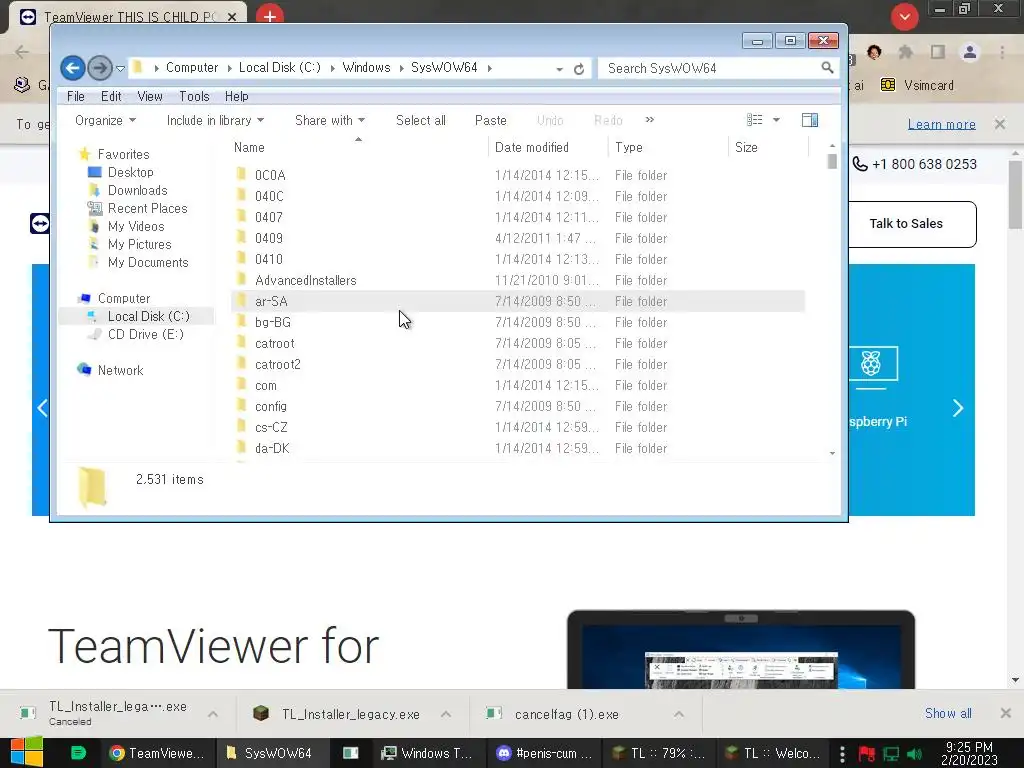Click Paste in the Explorer toolbar

click(x=490, y=120)
